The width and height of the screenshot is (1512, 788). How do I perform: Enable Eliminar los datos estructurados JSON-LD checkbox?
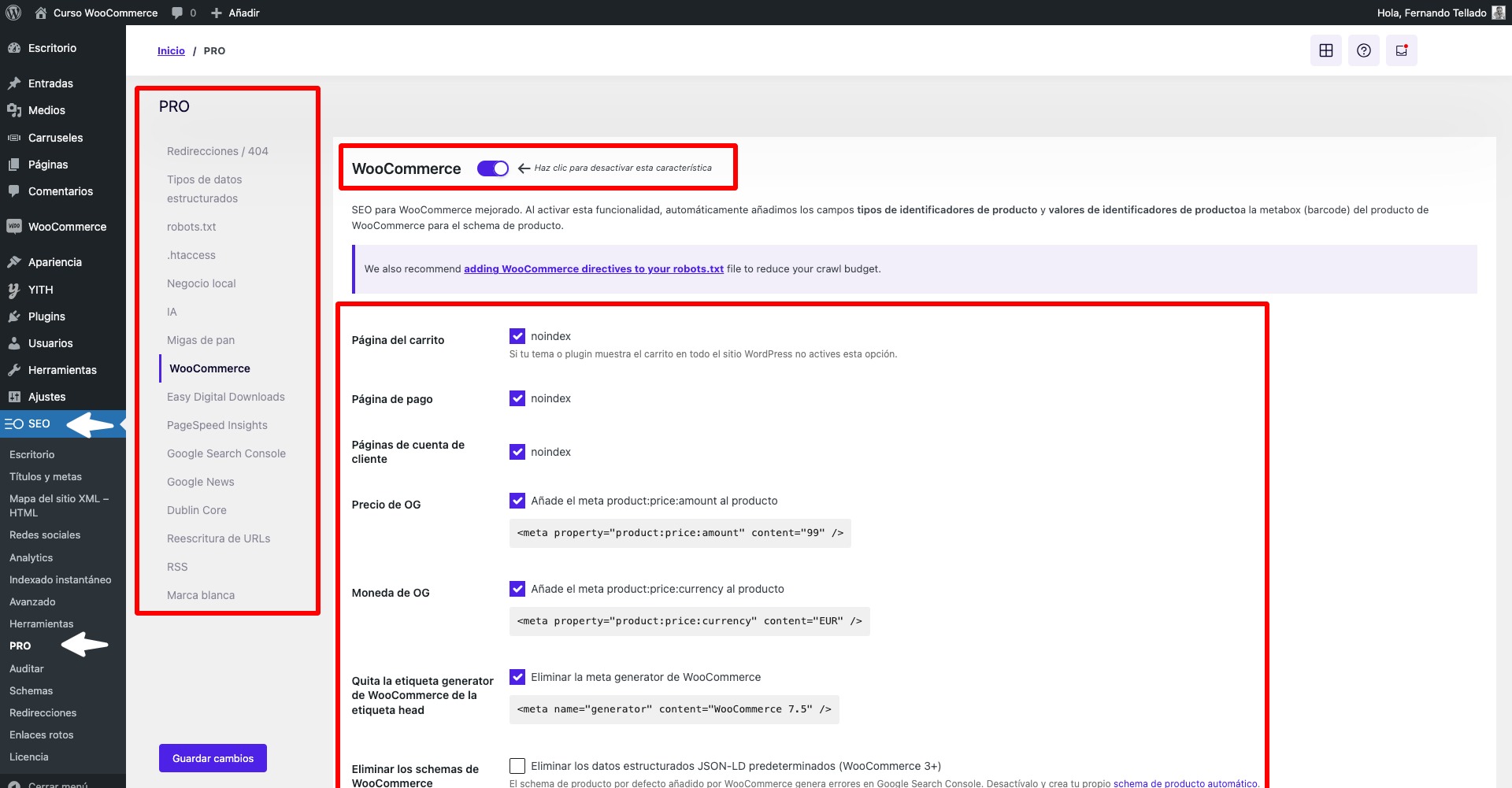517,765
